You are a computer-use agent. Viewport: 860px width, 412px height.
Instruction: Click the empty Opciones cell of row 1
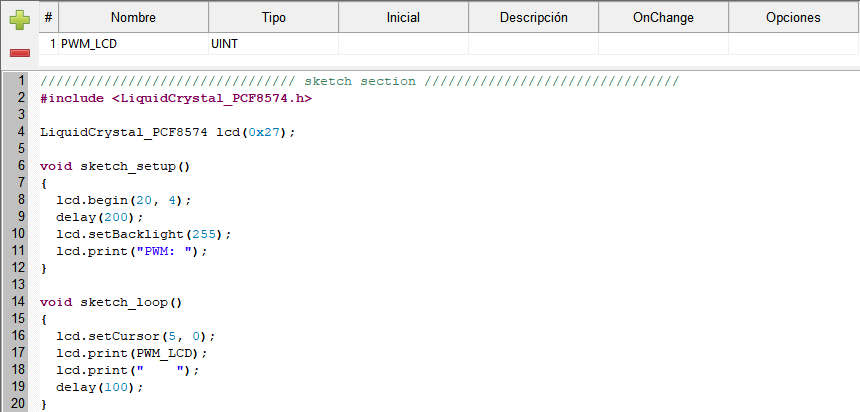tap(793, 44)
